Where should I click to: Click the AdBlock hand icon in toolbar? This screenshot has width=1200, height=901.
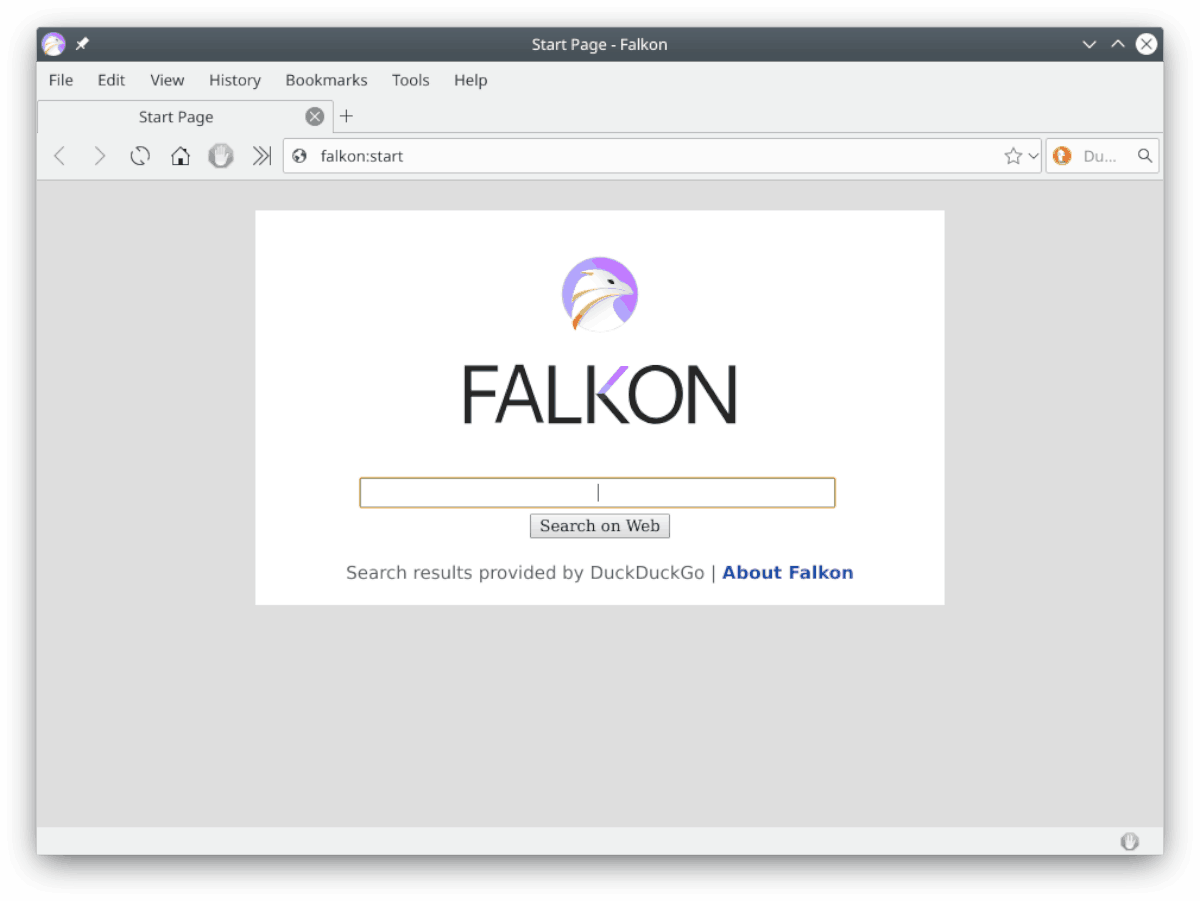[x=221, y=156]
